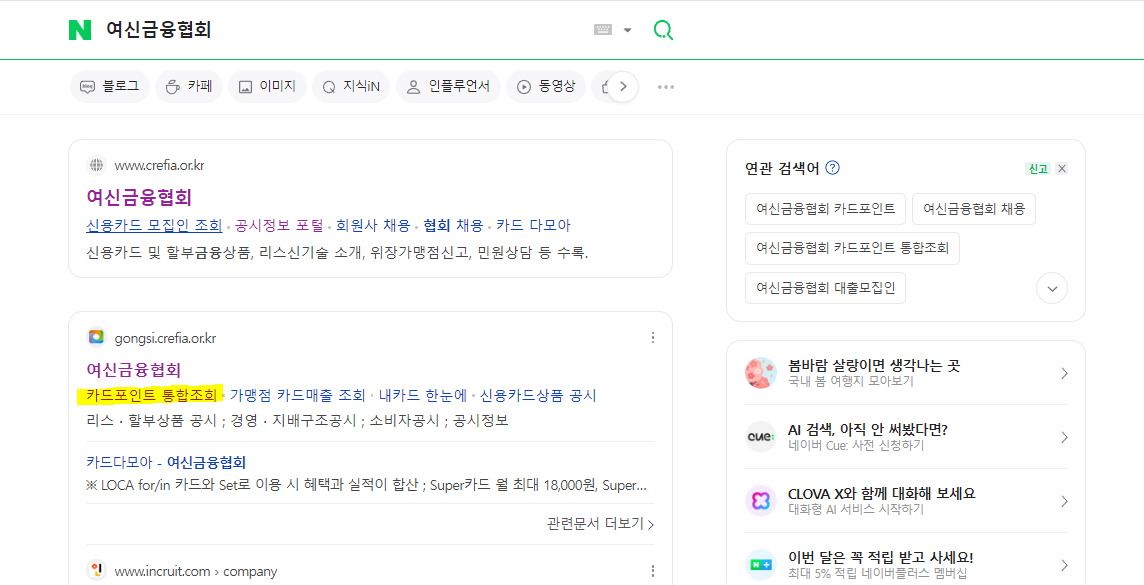
Task: Switch to the 인플루언서 tab
Action: [448, 87]
